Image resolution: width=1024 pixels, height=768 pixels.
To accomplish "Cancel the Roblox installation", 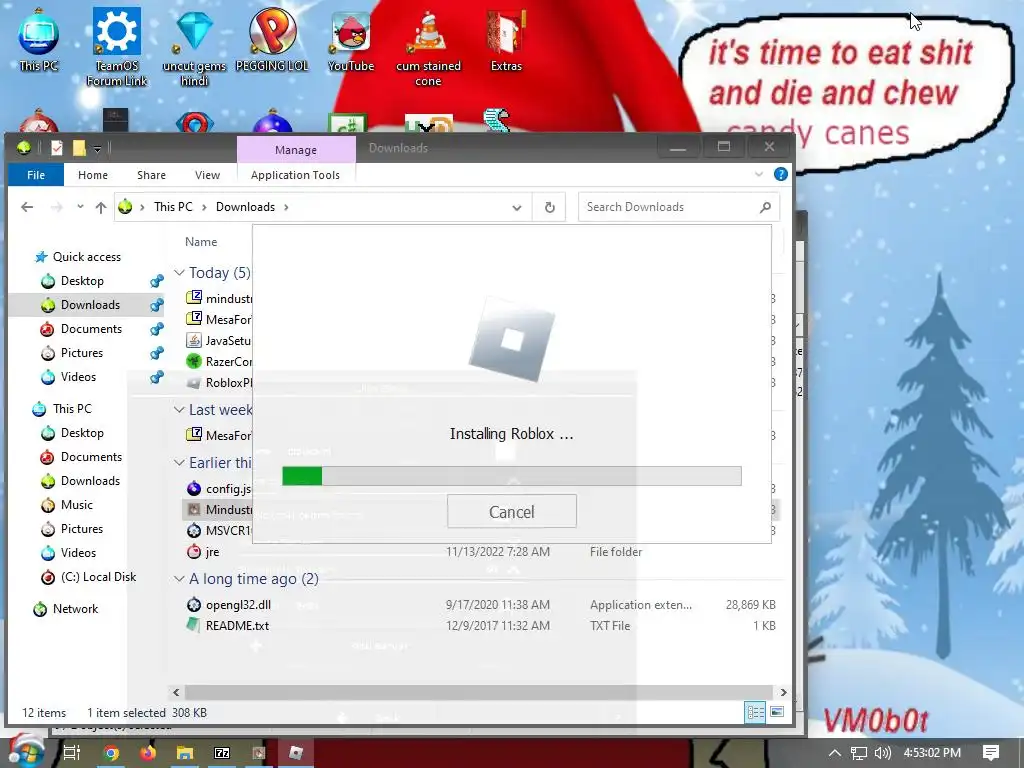I will pos(511,511).
